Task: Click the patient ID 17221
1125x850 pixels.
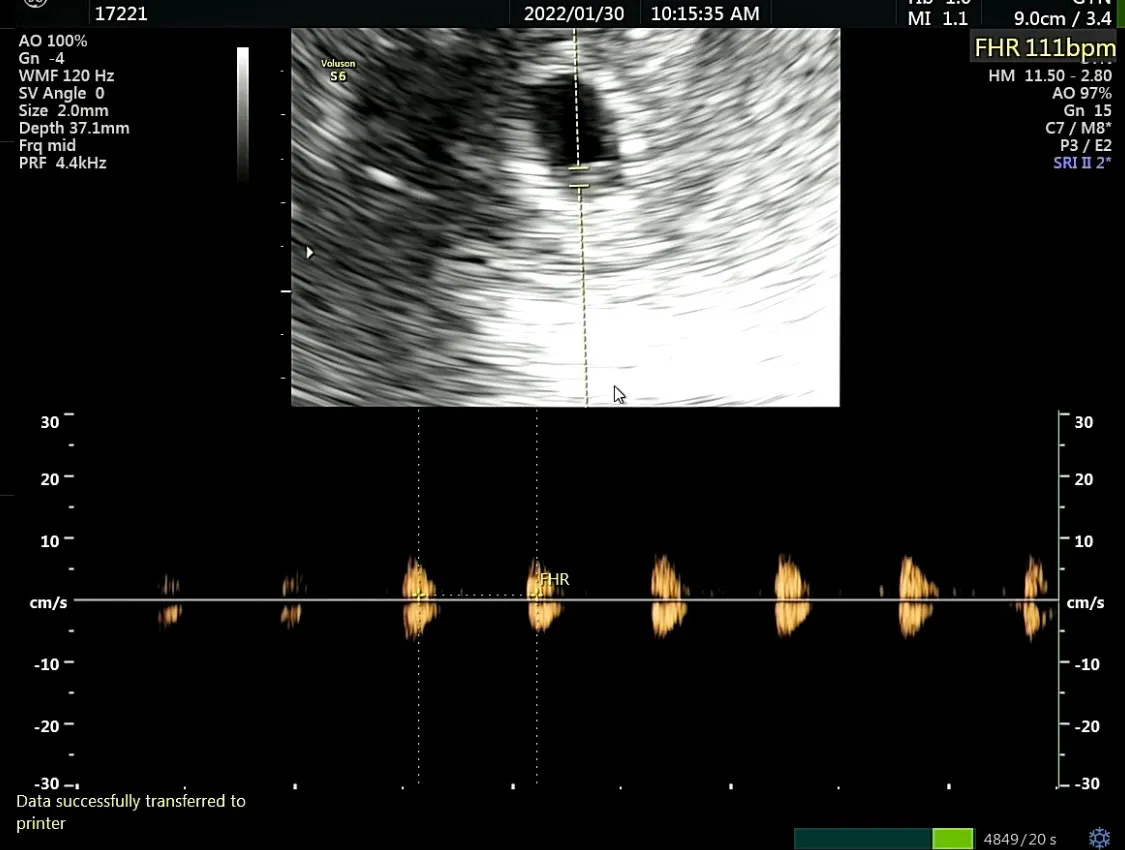Action: (x=121, y=14)
